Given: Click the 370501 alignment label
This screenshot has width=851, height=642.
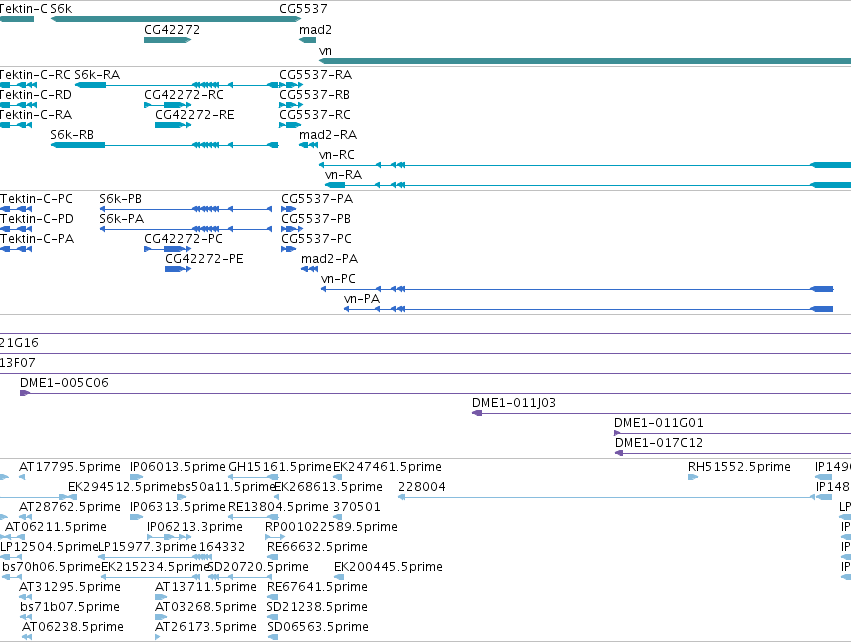Looking at the screenshot, I should (x=357, y=507).
